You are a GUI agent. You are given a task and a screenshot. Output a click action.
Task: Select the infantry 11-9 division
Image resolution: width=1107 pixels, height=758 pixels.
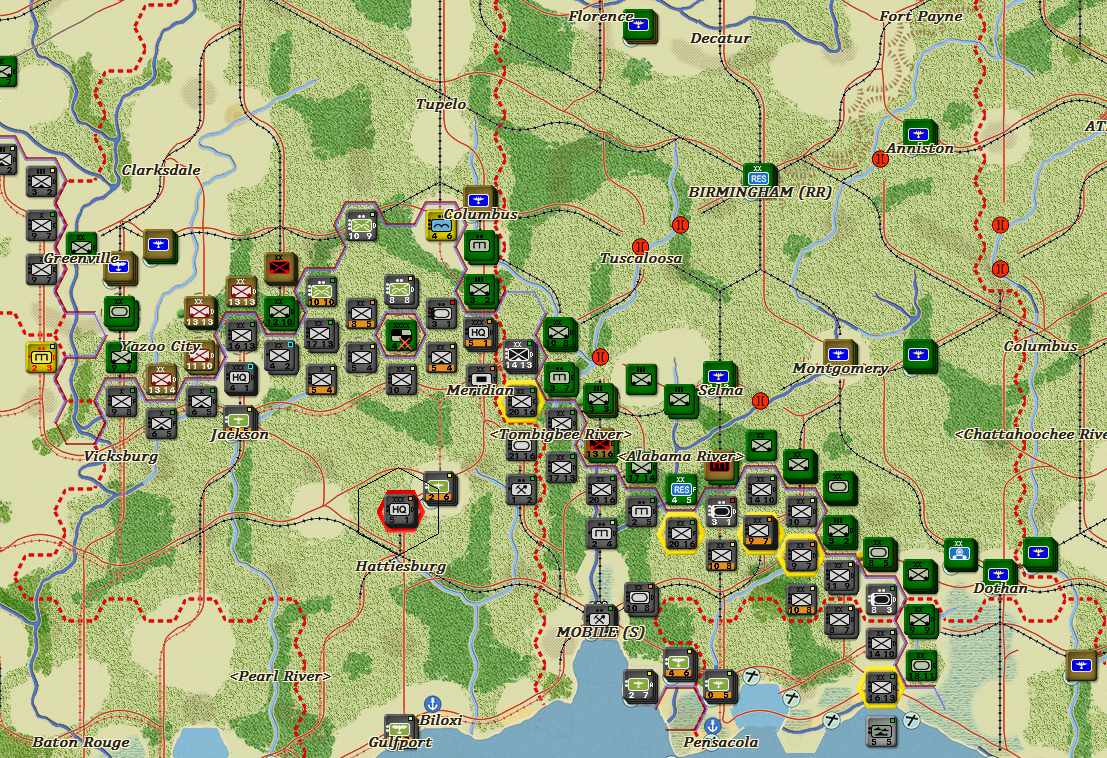pyautogui.click(x=840, y=576)
